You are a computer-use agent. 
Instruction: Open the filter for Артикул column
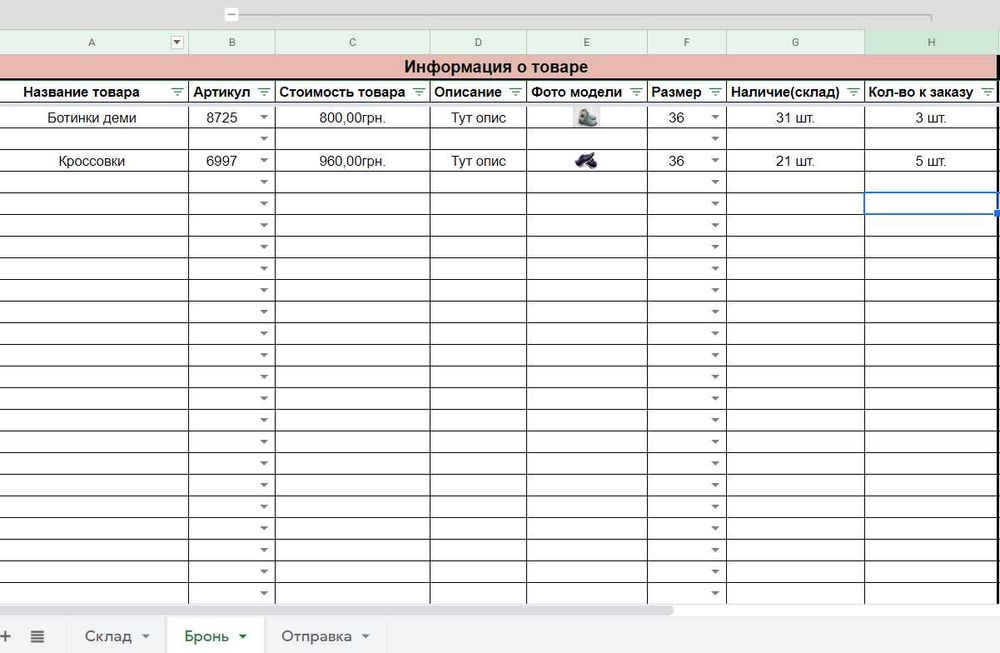point(264,92)
